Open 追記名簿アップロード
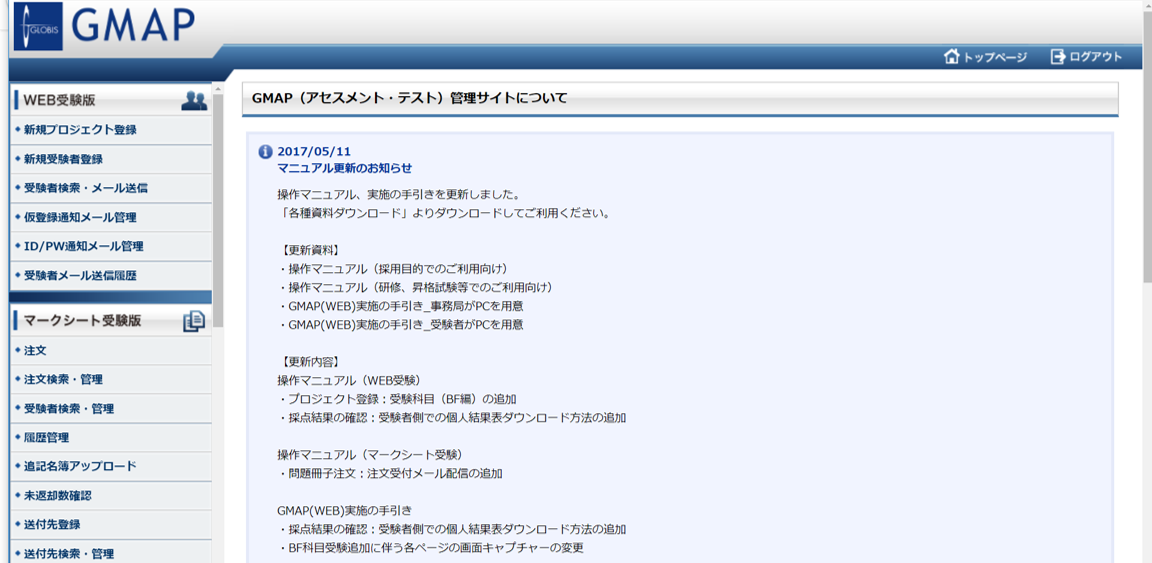 click(80, 466)
